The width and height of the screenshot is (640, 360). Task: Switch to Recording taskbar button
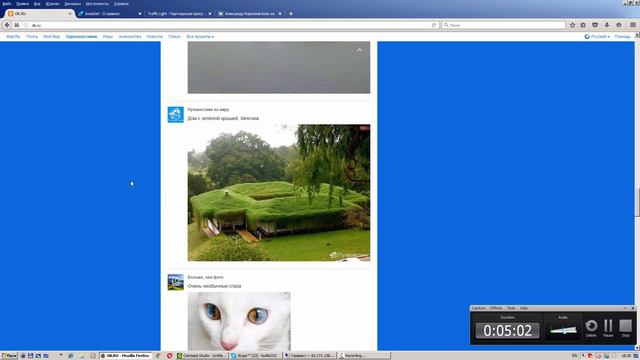pos(364,356)
